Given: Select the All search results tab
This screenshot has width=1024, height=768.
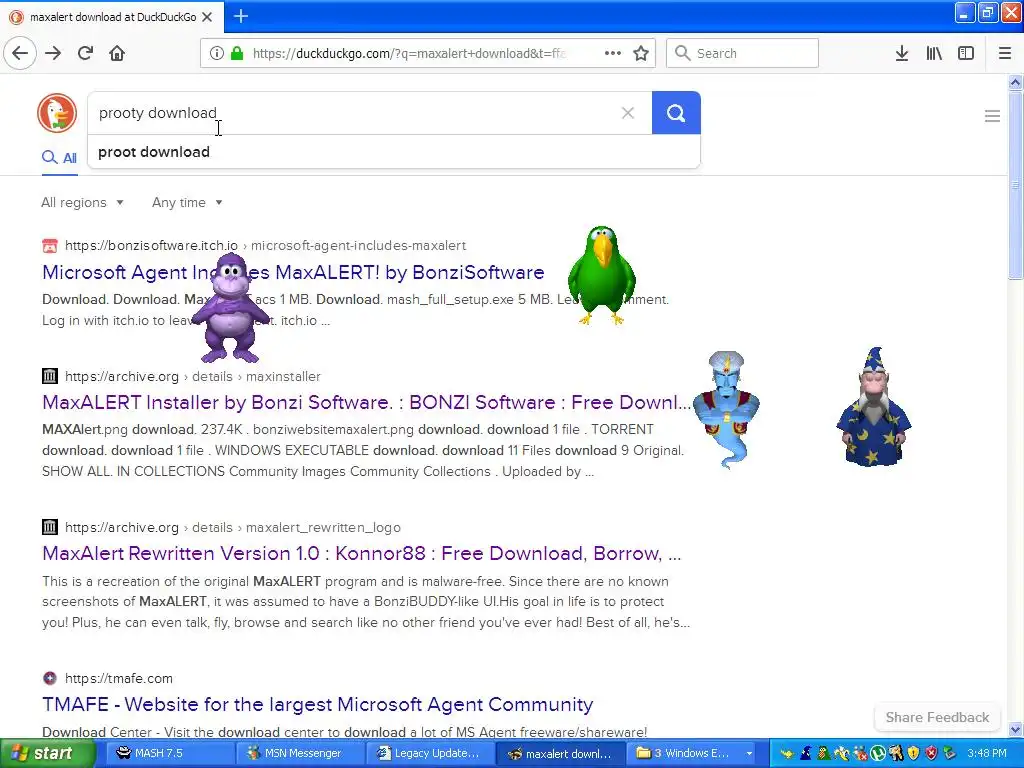Looking at the screenshot, I should click(59, 158).
